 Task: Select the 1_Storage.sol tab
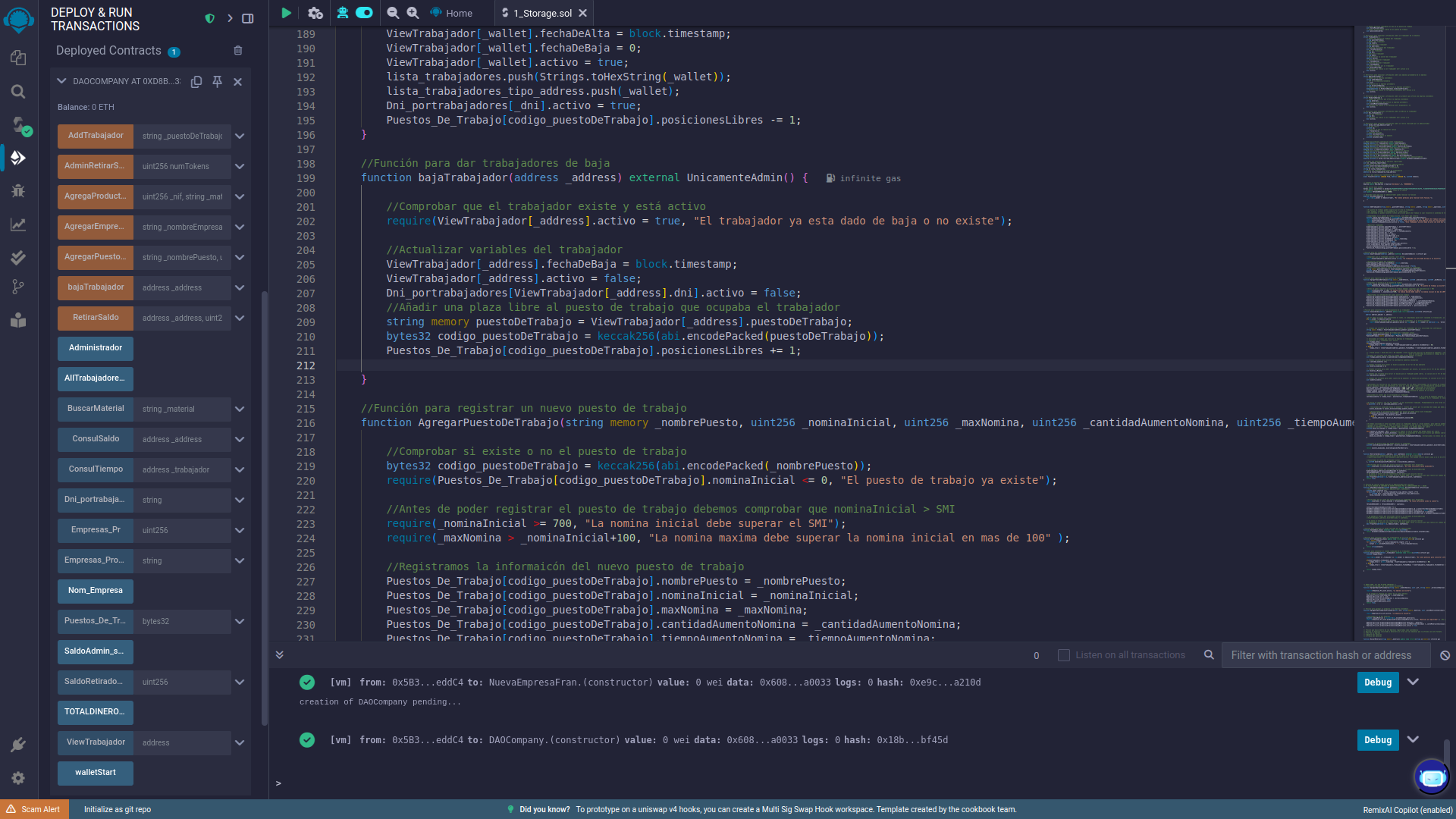(542, 13)
